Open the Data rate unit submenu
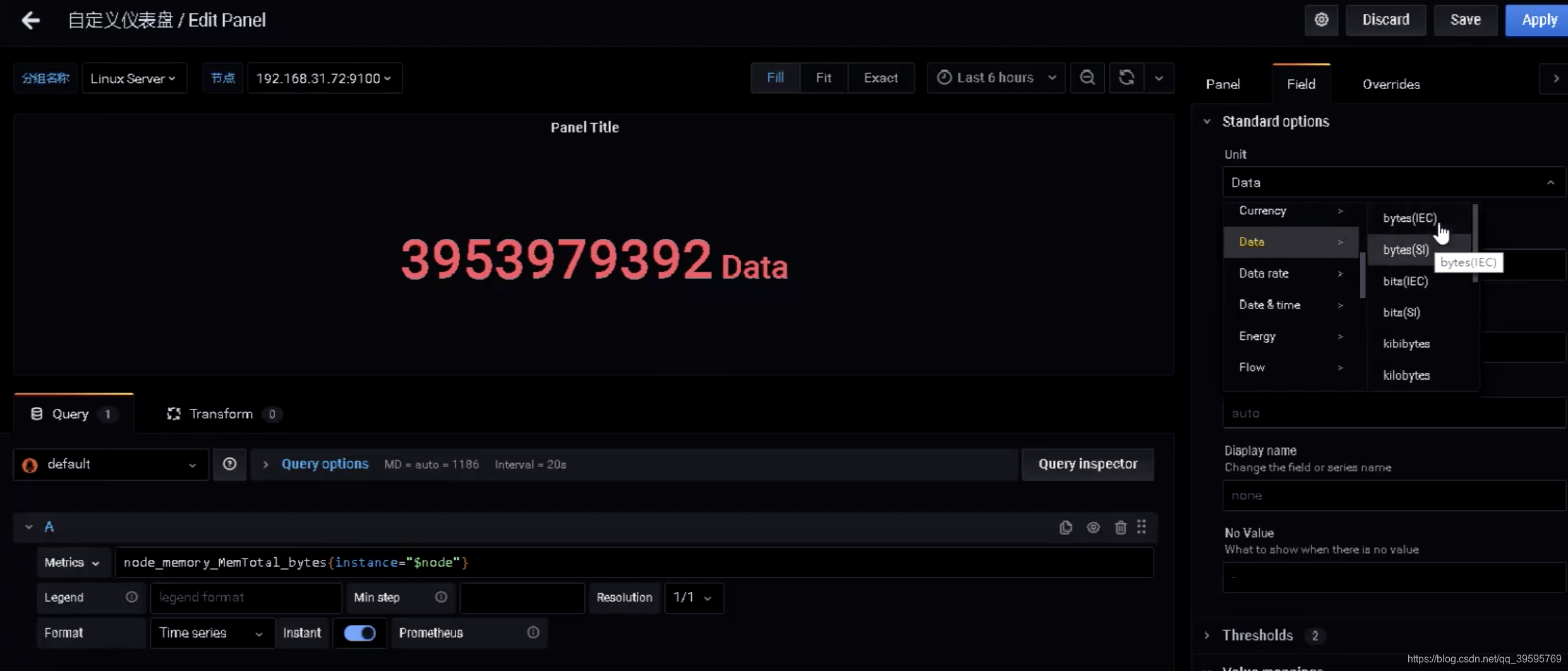Image resolution: width=1568 pixels, height=671 pixels. [1291, 274]
